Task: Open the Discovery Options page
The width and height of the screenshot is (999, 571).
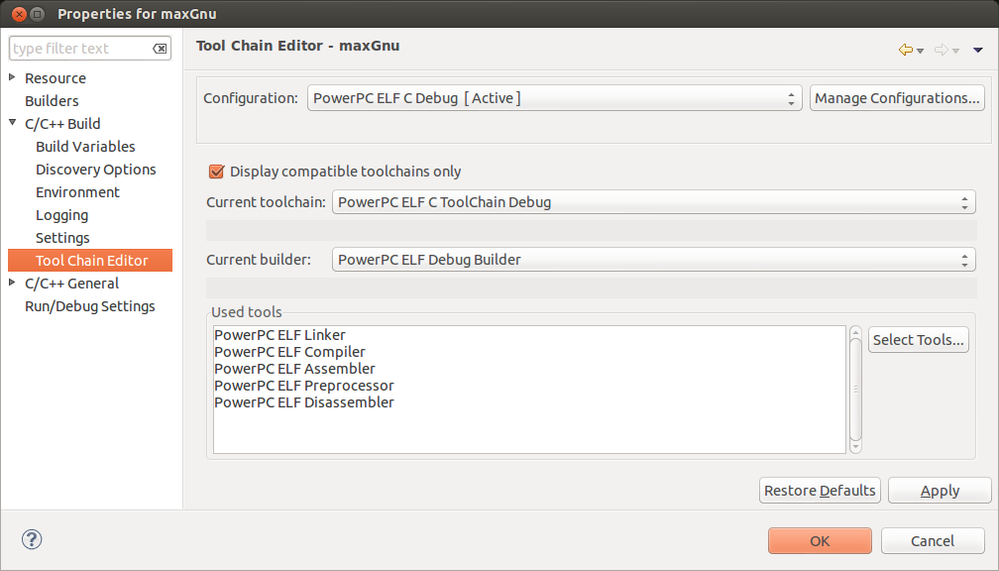Action: point(96,170)
